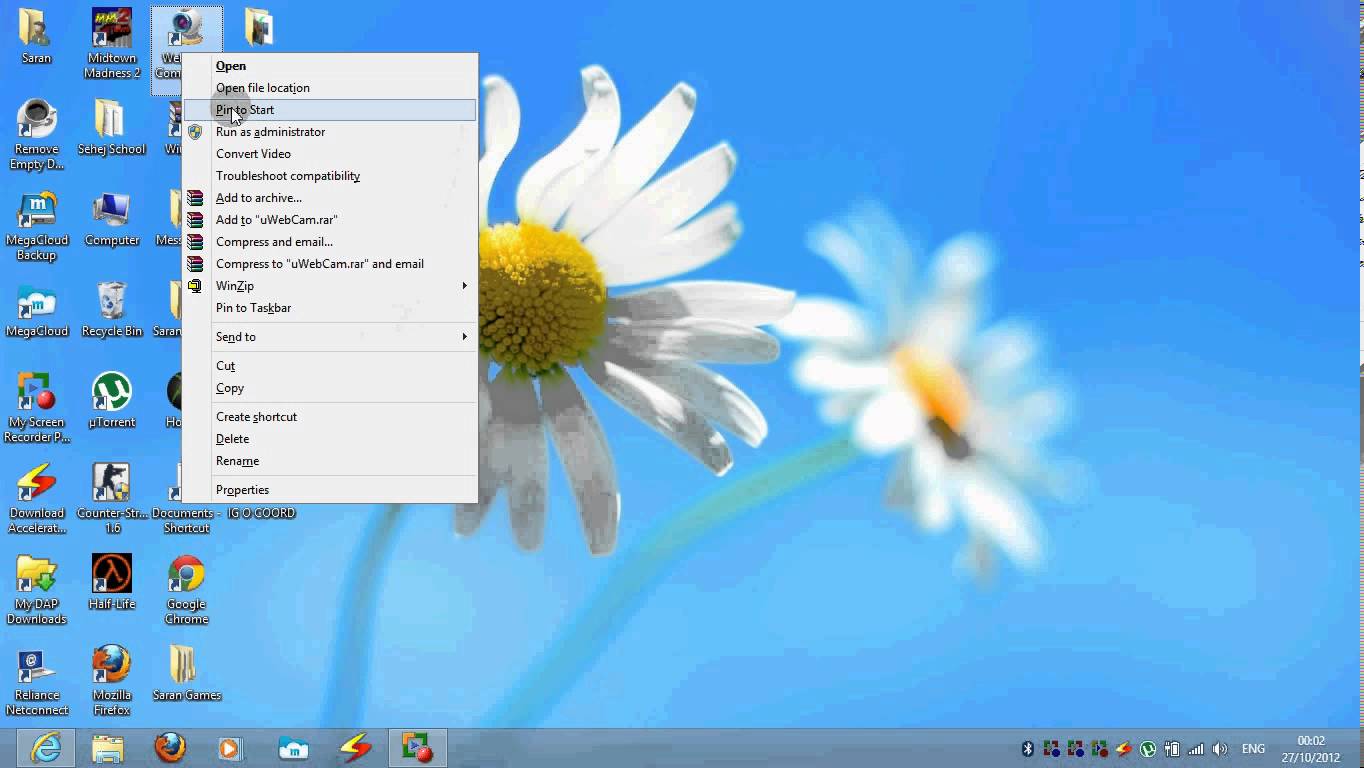Click Pin to Start

330,110
